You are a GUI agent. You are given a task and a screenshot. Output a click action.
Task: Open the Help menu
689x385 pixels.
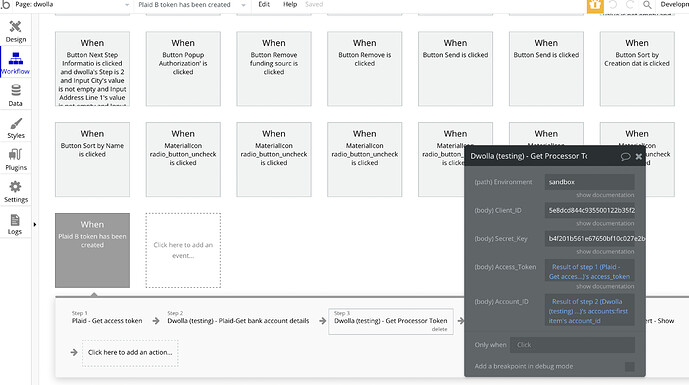pyautogui.click(x=290, y=4)
